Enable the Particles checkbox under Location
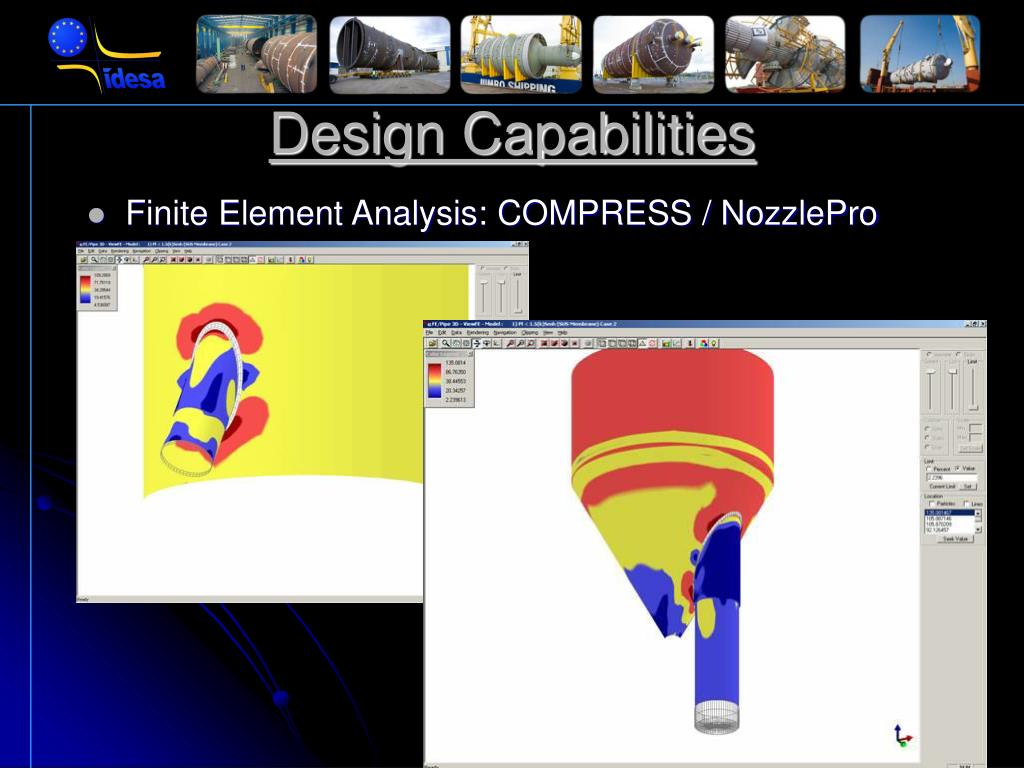The image size is (1024, 768). click(x=932, y=504)
